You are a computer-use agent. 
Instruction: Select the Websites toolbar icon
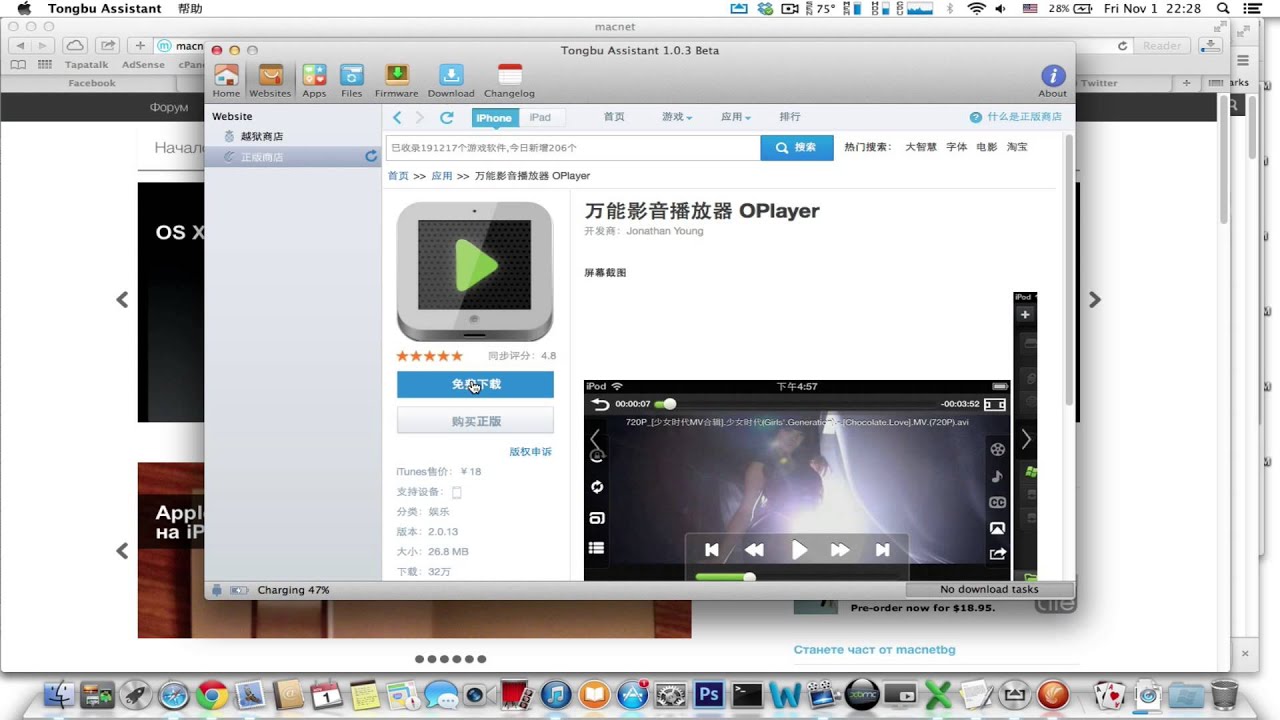270,80
